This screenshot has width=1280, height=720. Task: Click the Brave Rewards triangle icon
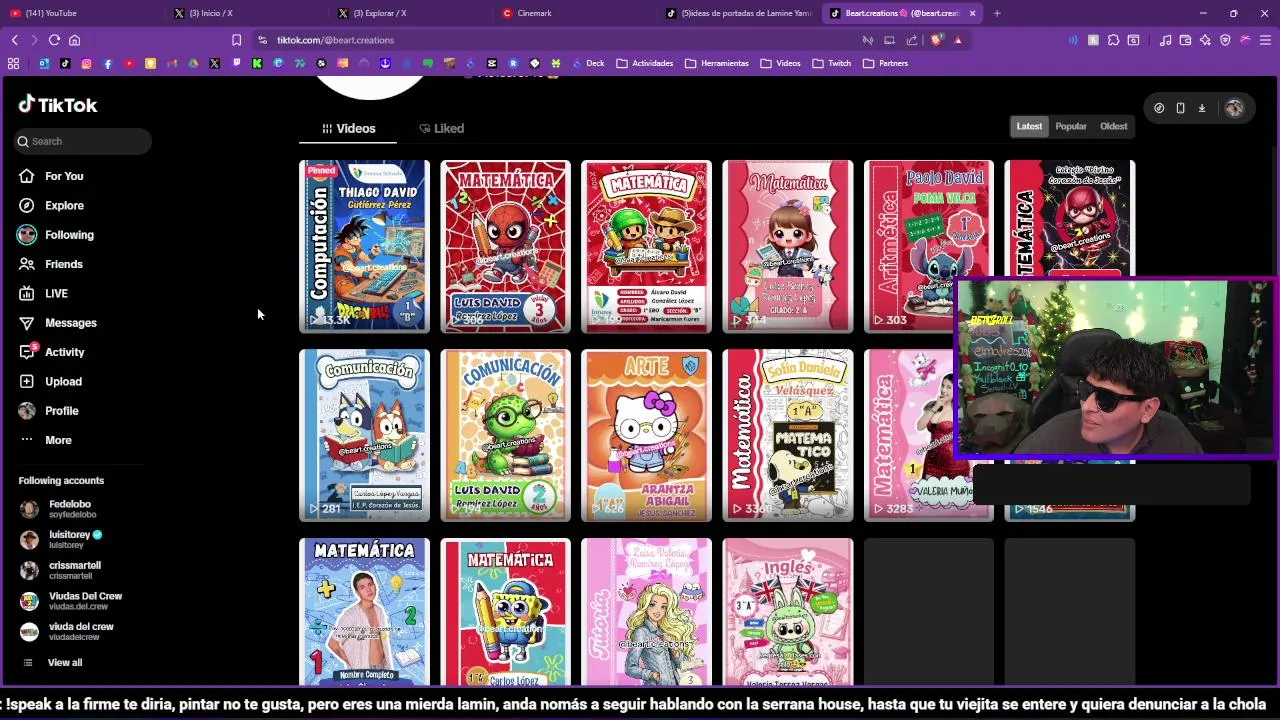click(x=958, y=40)
